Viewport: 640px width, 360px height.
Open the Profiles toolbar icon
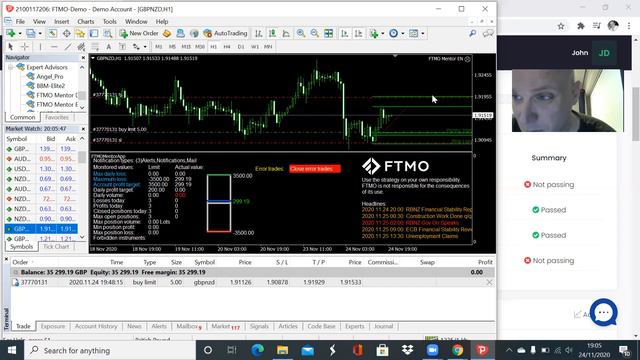[x=31, y=33]
